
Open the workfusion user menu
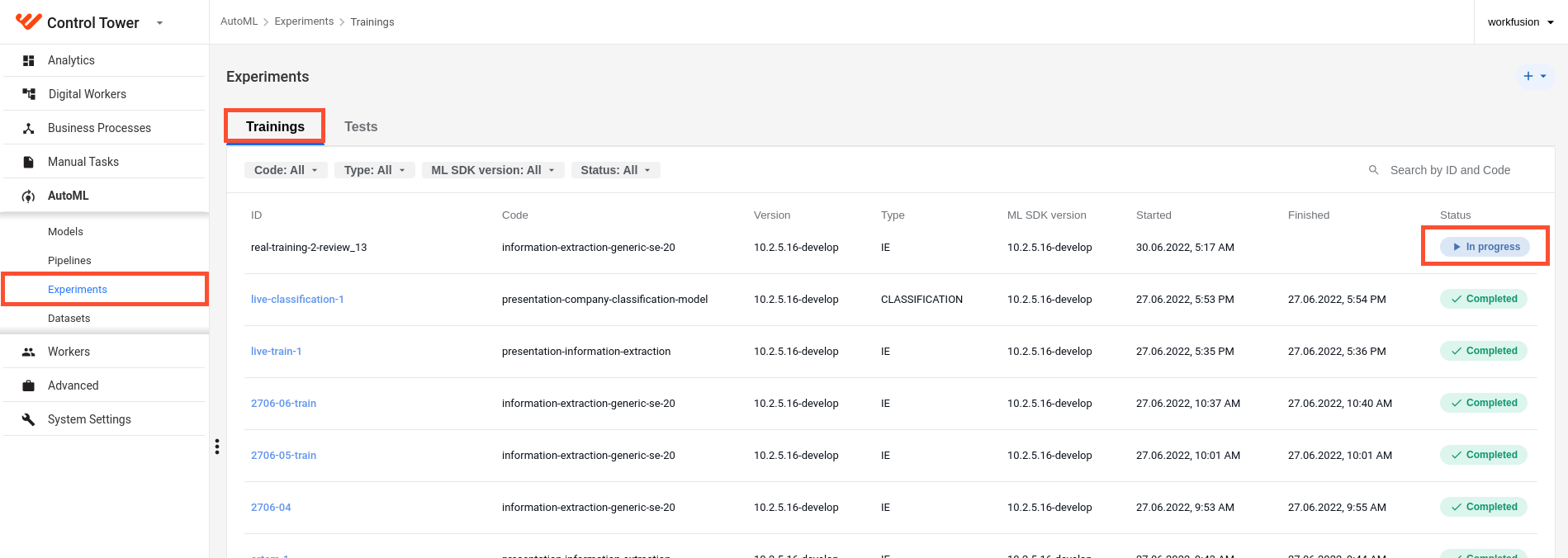point(1521,22)
